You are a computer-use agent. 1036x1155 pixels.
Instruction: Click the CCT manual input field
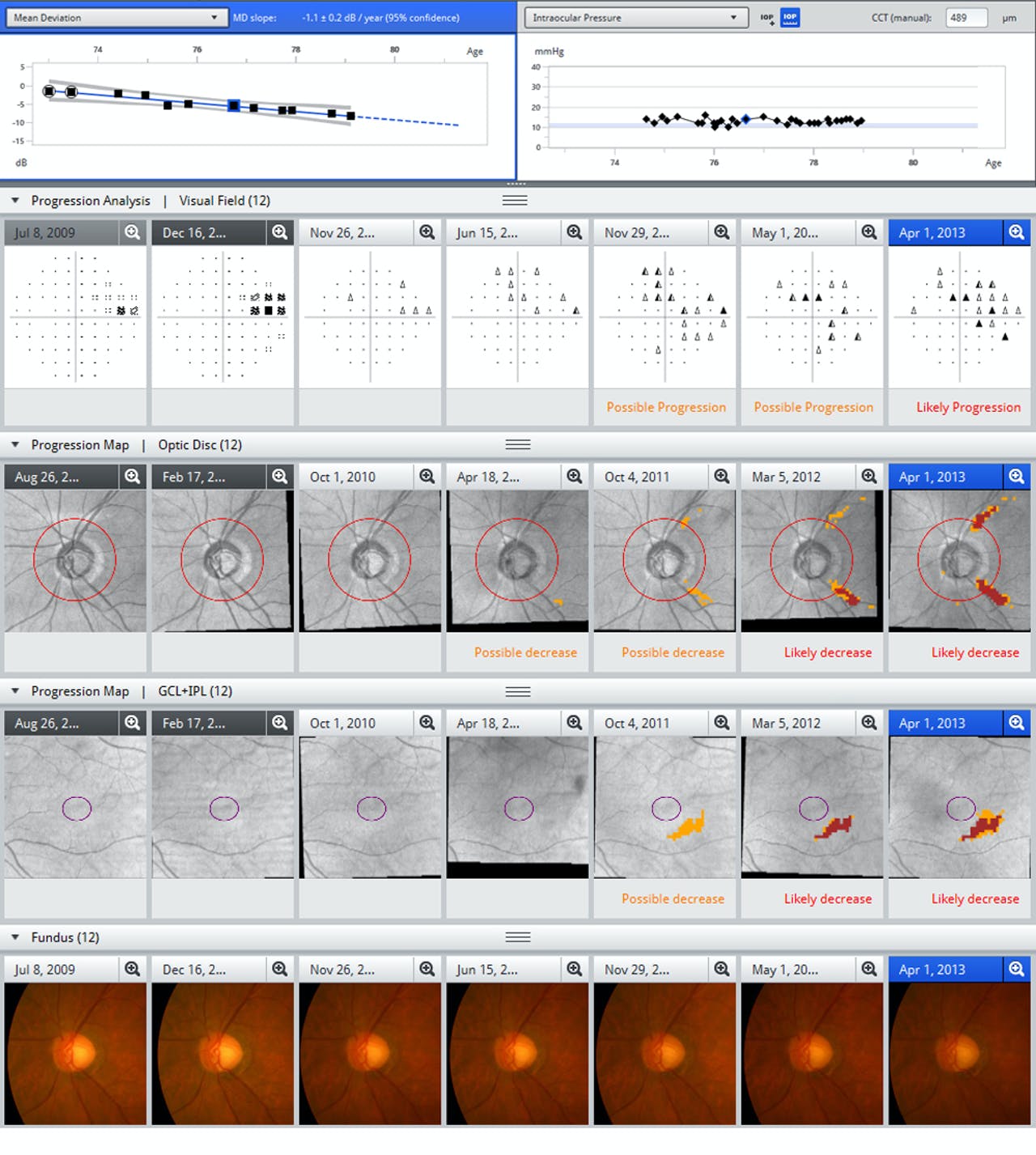coord(966,18)
